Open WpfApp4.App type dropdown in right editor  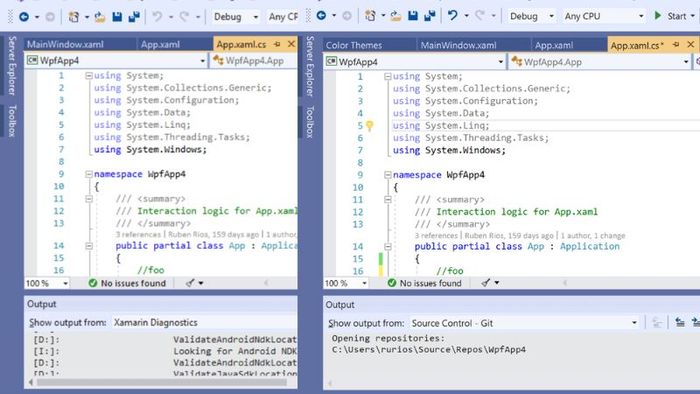(600, 62)
